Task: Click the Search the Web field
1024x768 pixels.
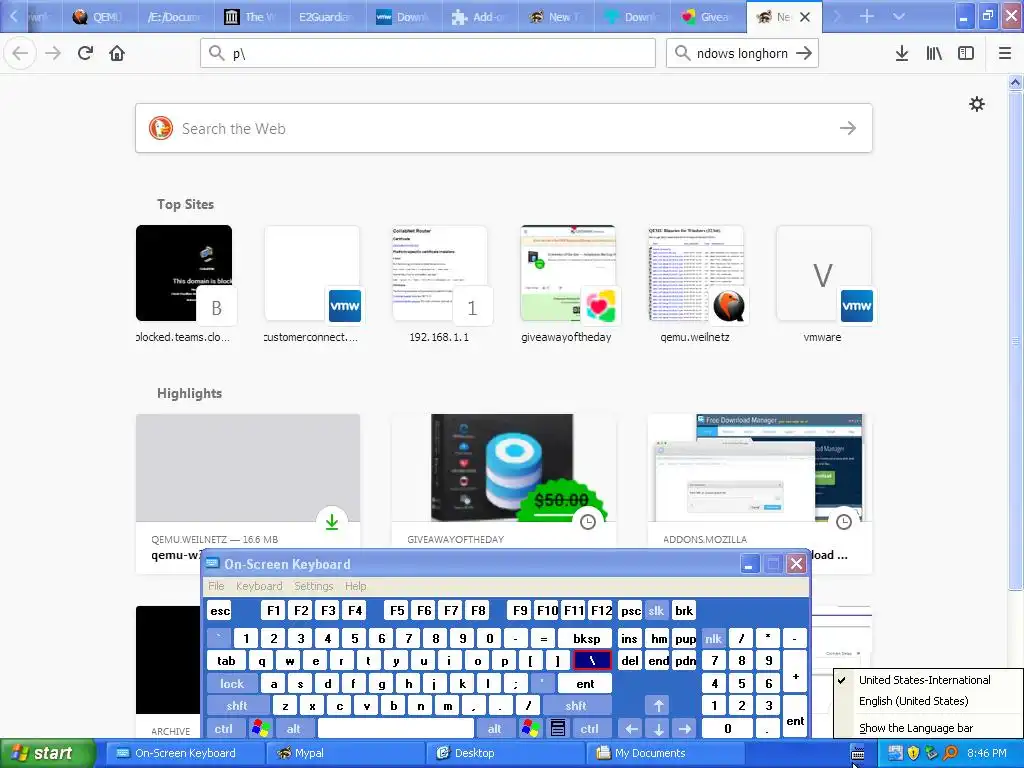Action: (504, 128)
